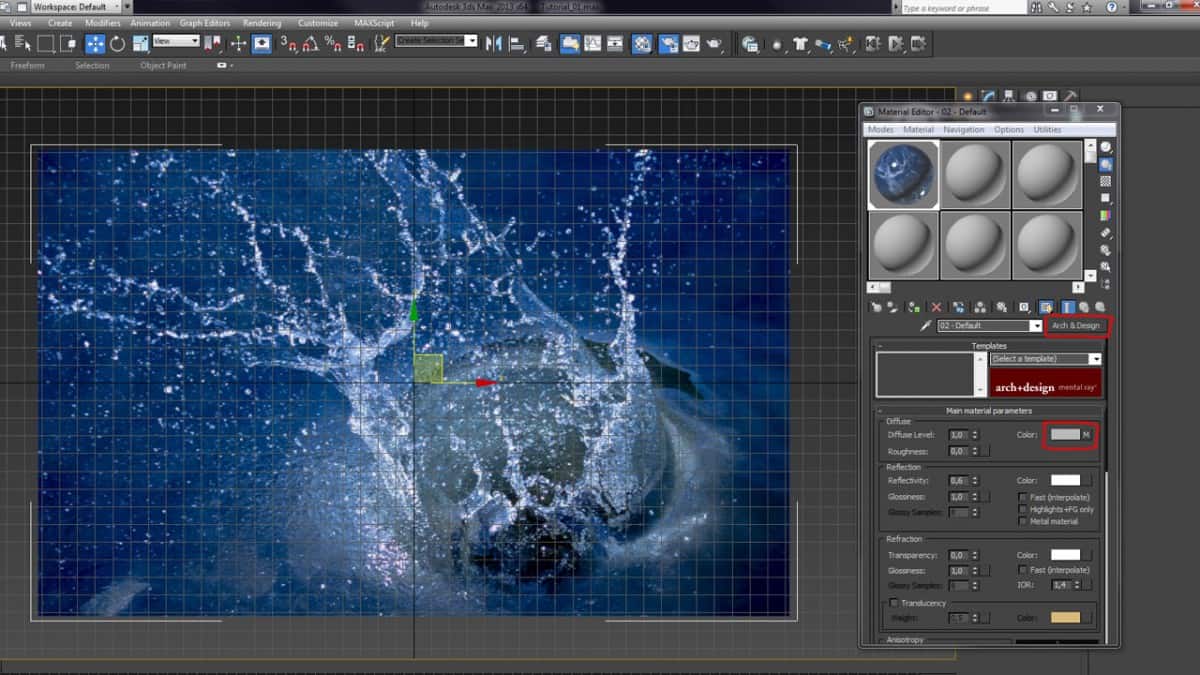The height and width of the screenshot is (675, 1200).
Task: Select the Move transform tool
Action: (x=95, y=43)
